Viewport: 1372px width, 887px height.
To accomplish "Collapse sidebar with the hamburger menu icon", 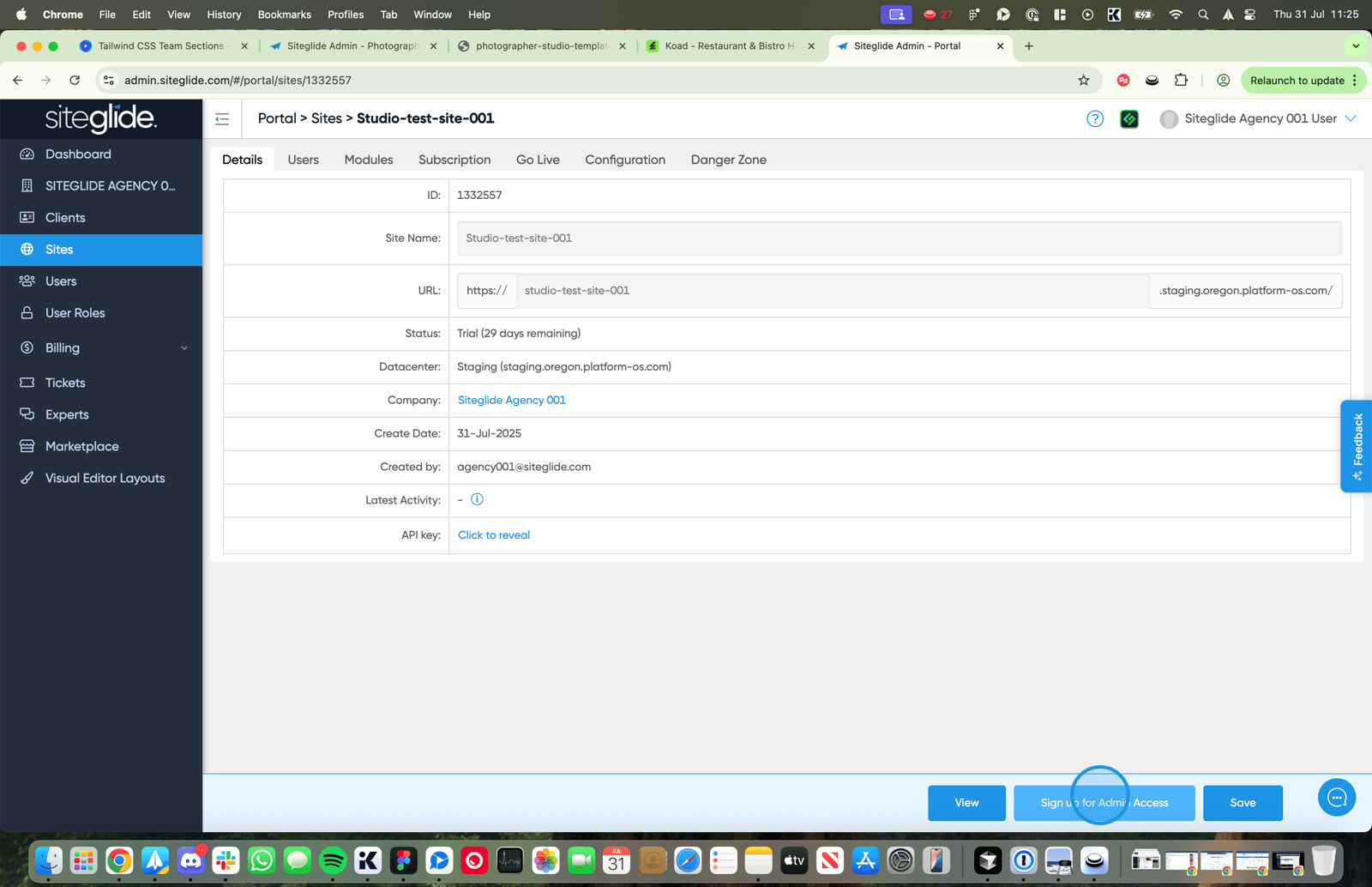I will [222, 119].
